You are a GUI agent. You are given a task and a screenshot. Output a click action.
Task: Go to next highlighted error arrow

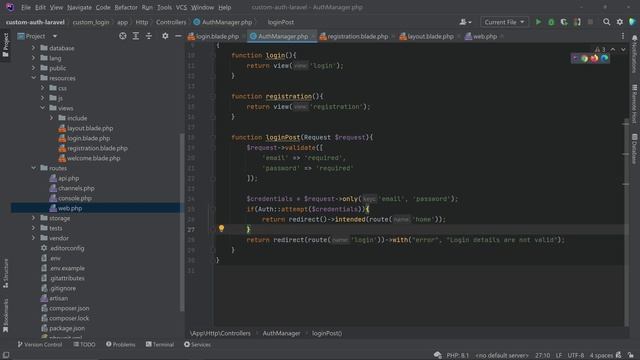click(x=623, y=49)
